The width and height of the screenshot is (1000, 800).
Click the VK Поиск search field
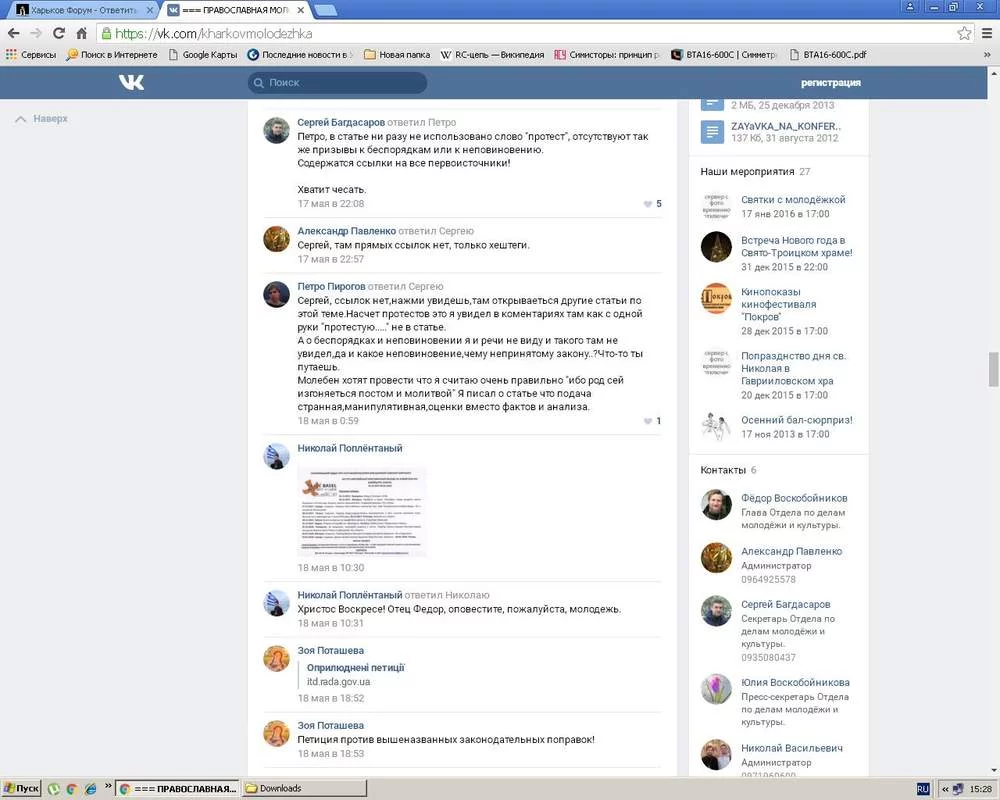(x=337, y=82)
